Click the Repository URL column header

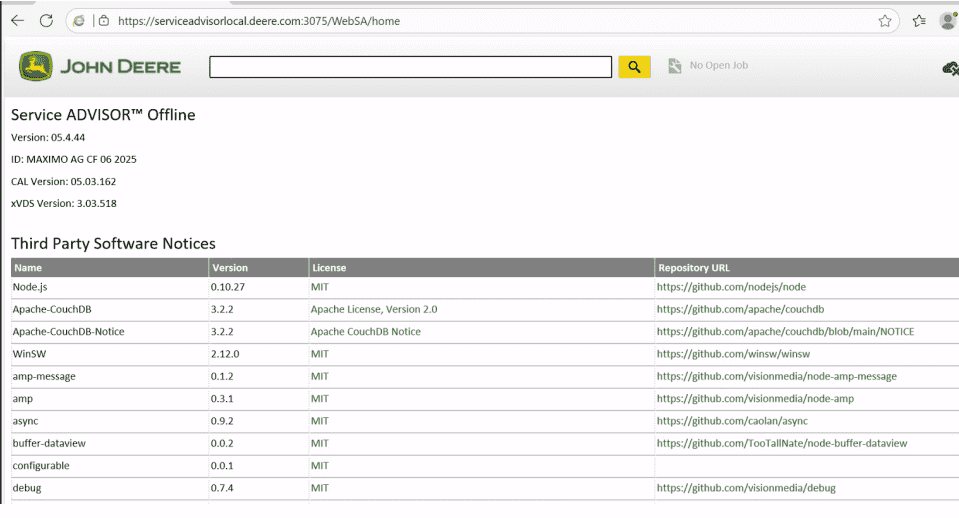(x=693, y=268)
